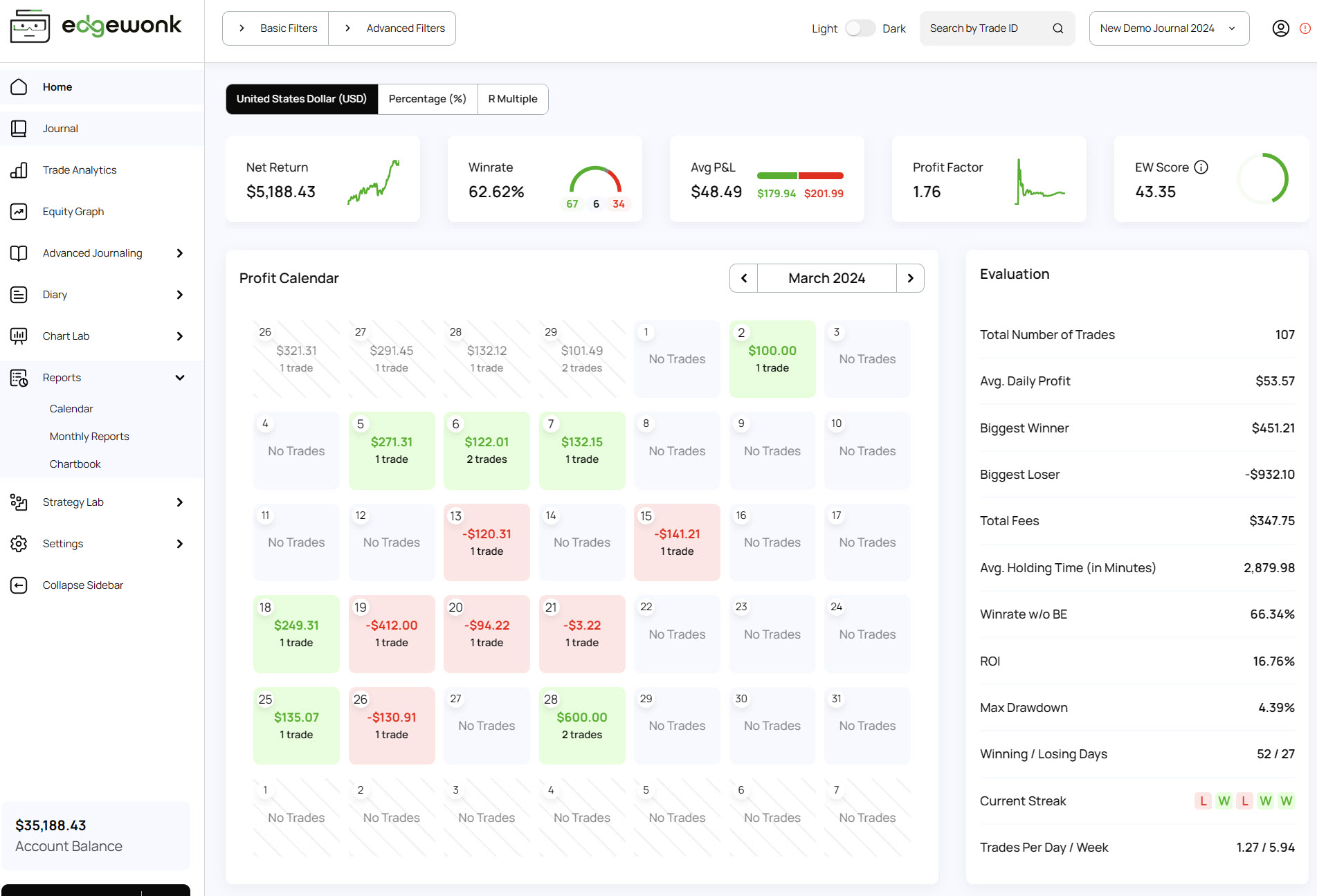
Task: Click the Trade Analytics bar chart icon
Action: (19, 170)
